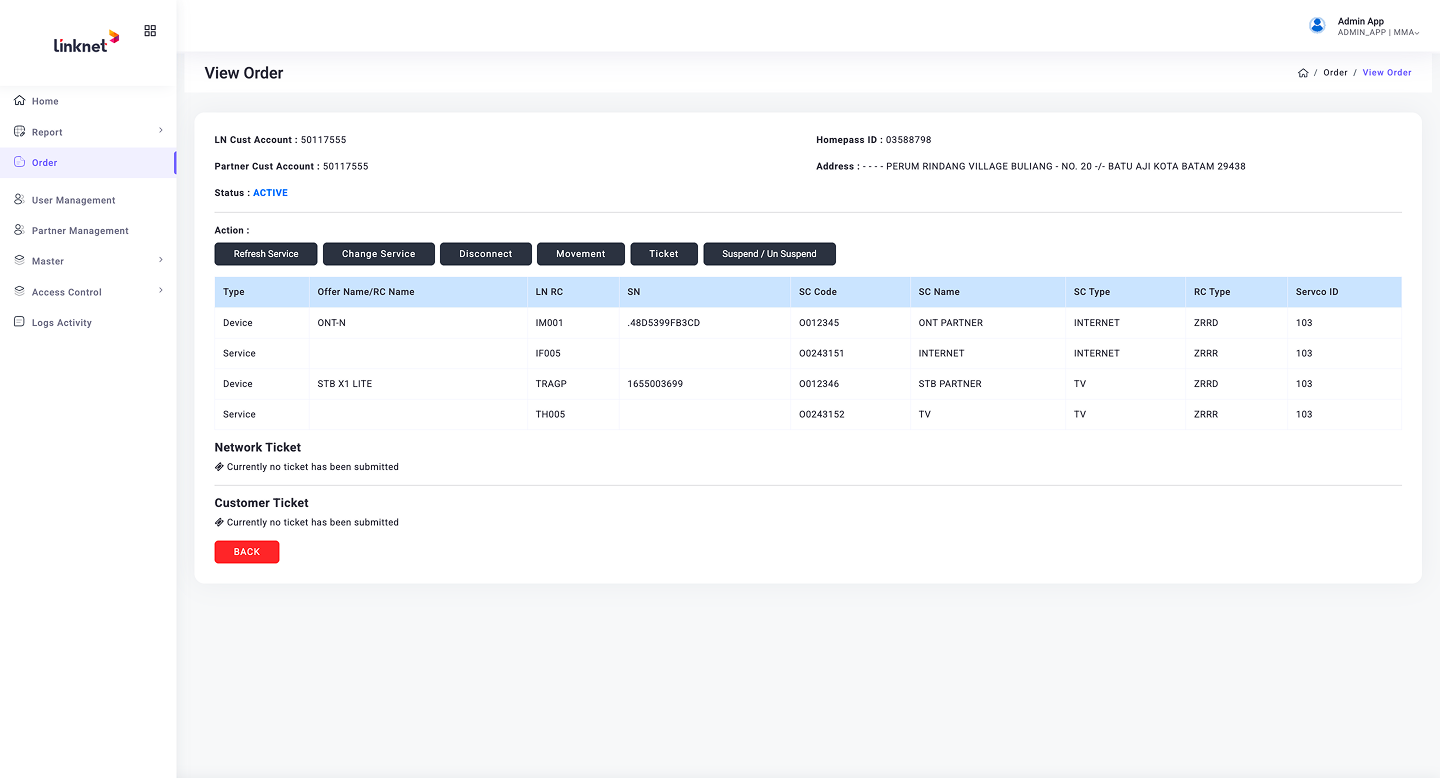Click the Change Service button
The image size is (1440, 778).
(x=379, y=254)
